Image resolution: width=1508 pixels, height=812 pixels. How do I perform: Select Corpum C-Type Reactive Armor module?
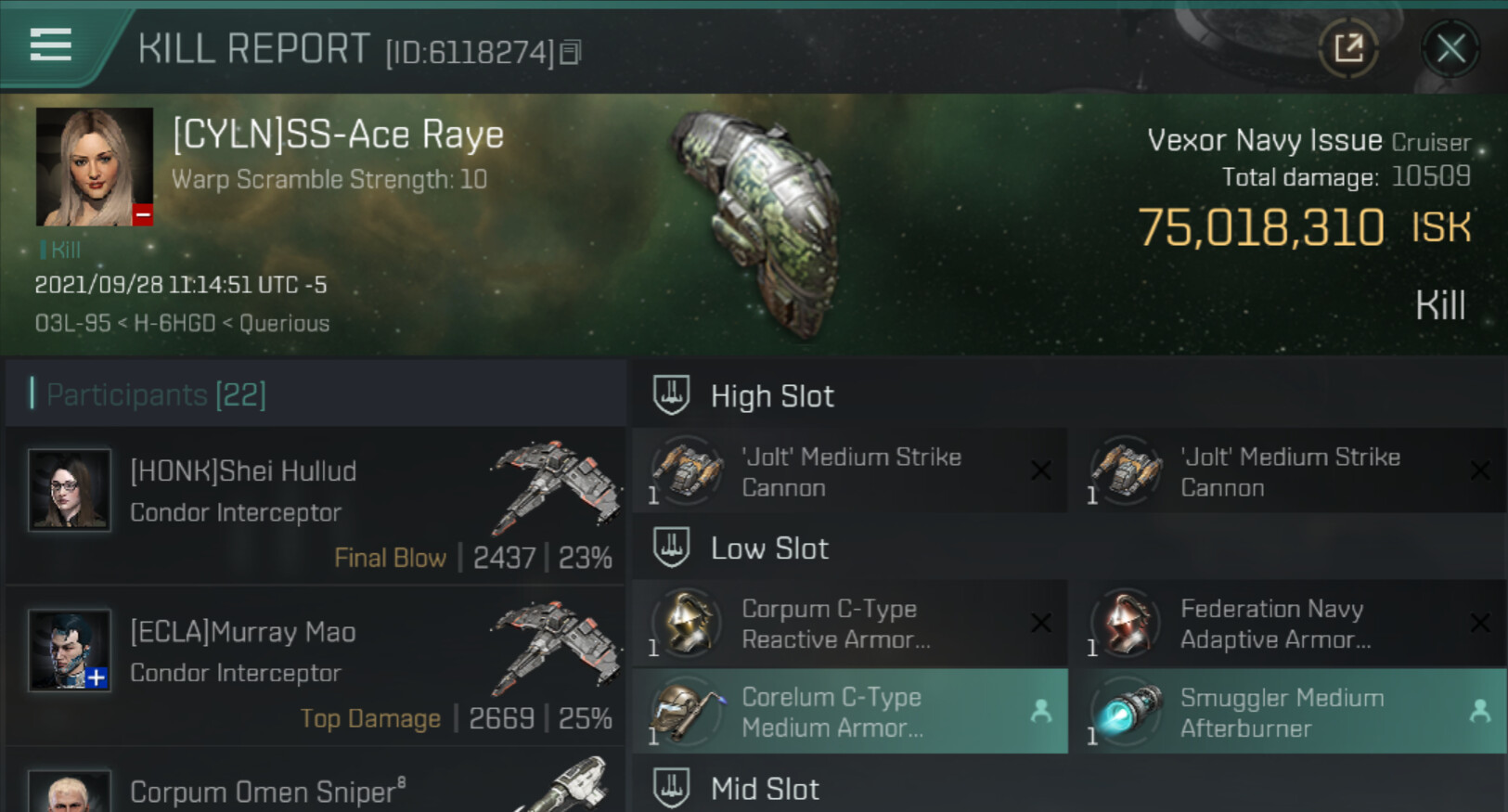point(849,624)
